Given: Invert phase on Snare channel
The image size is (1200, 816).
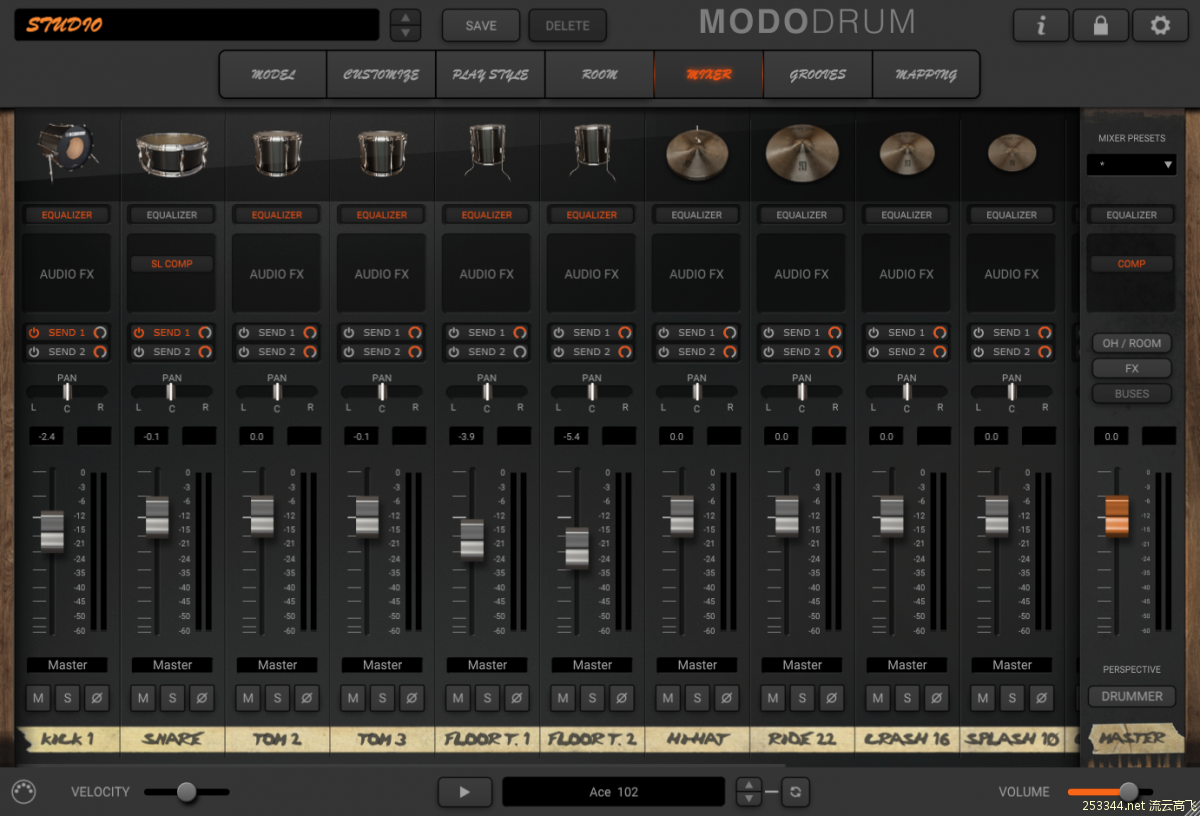Looking at the screenshot, I should click(x=201, y=698).
